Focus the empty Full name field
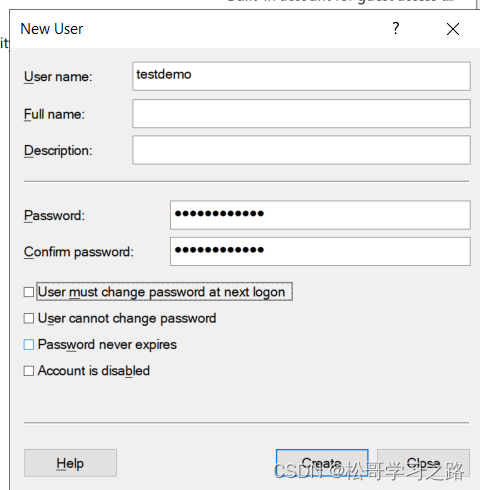Screen dimensions: 480x490 pyautogui.click(x=301, y=113)
